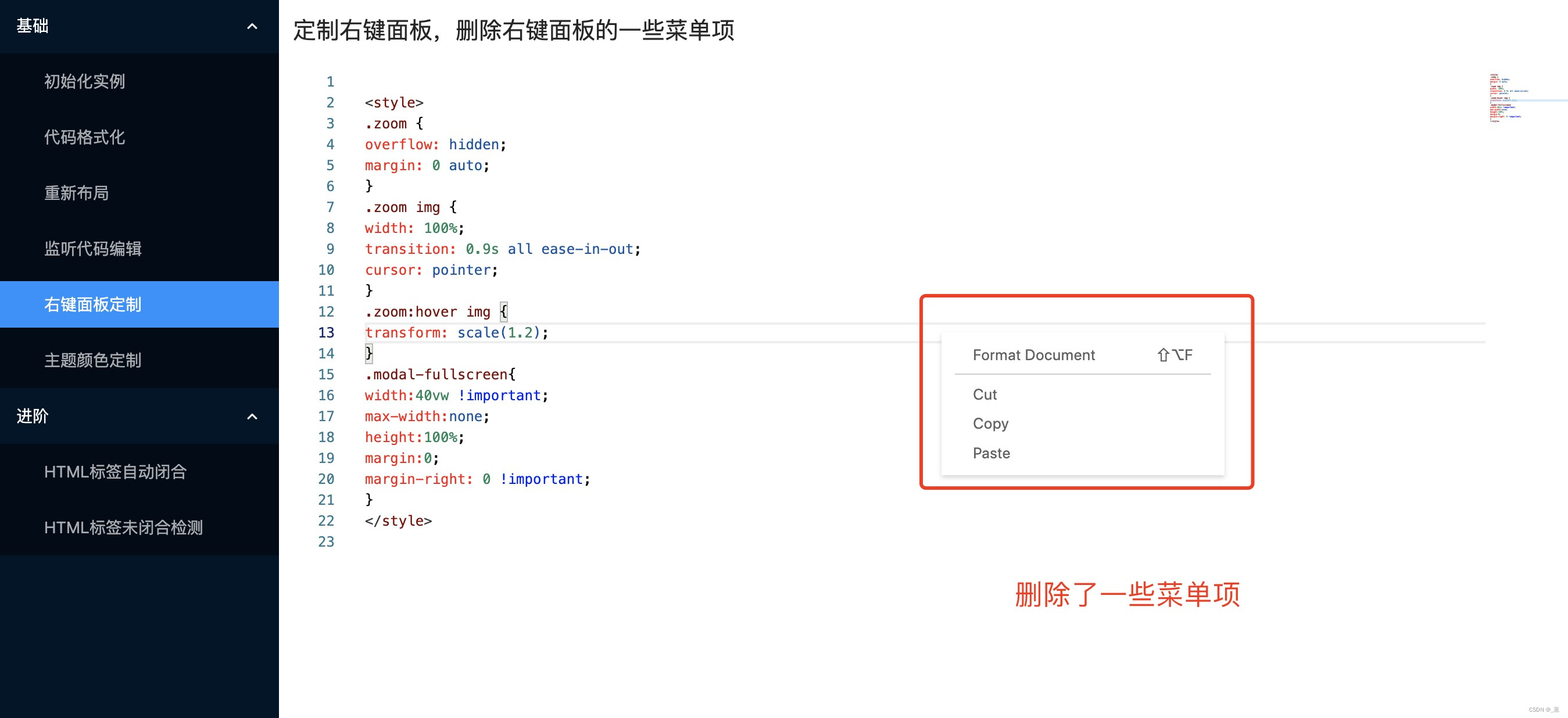Click line number 13 in the gutter

(x=326, y=333)
